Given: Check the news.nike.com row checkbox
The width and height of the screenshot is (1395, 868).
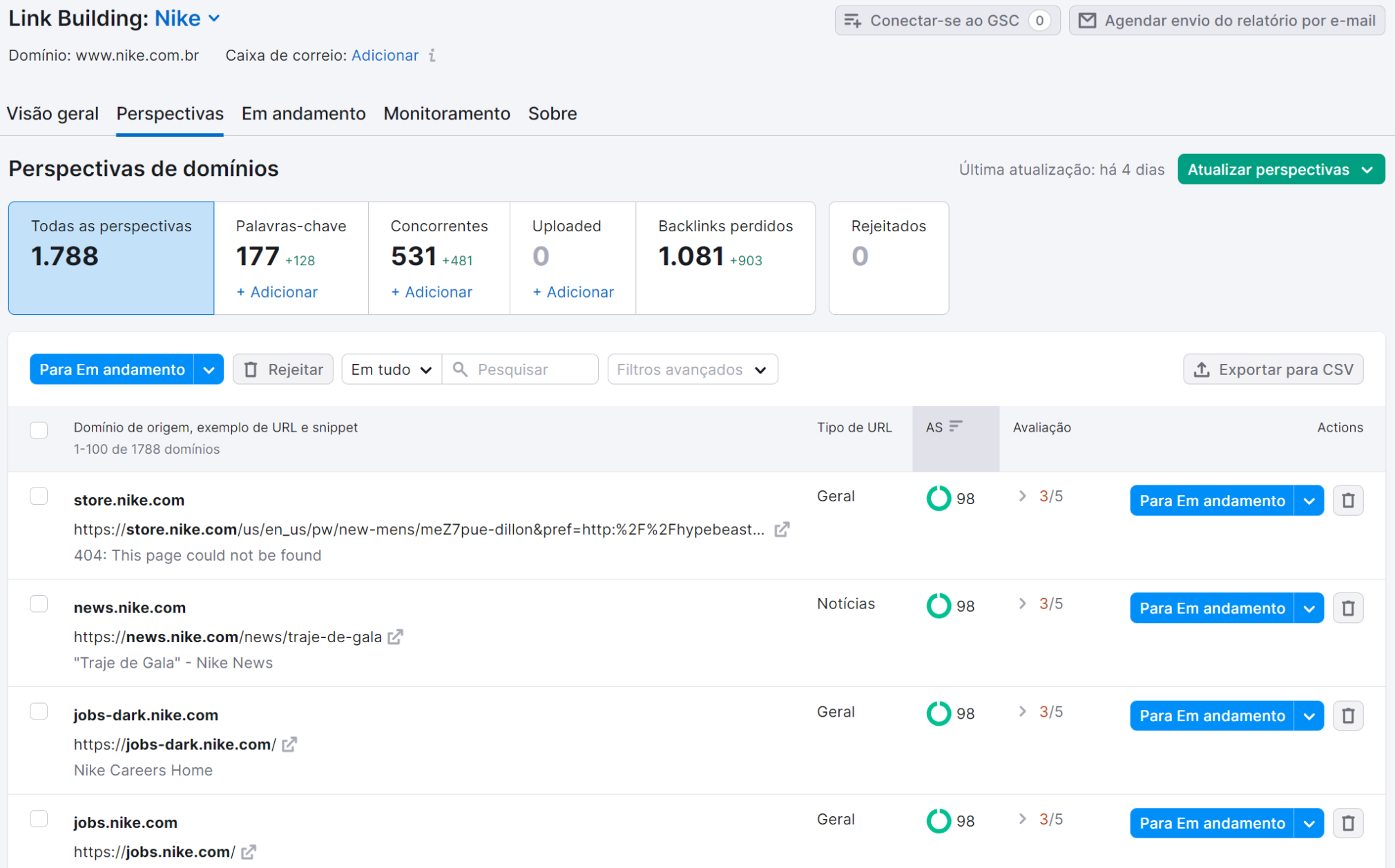Looking at the screenshot, I should (39, 604).
